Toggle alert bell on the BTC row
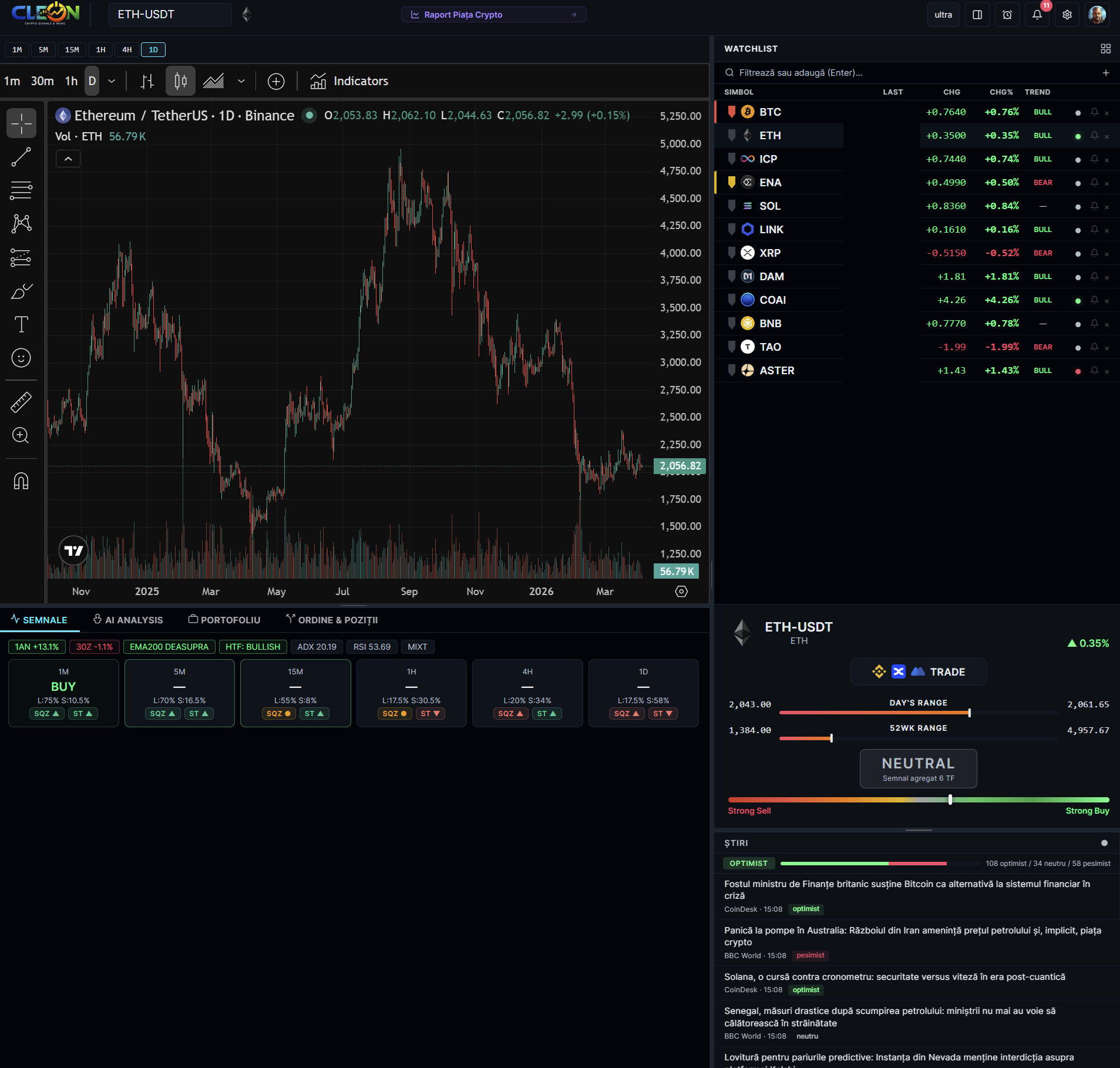 (1094, 112)
